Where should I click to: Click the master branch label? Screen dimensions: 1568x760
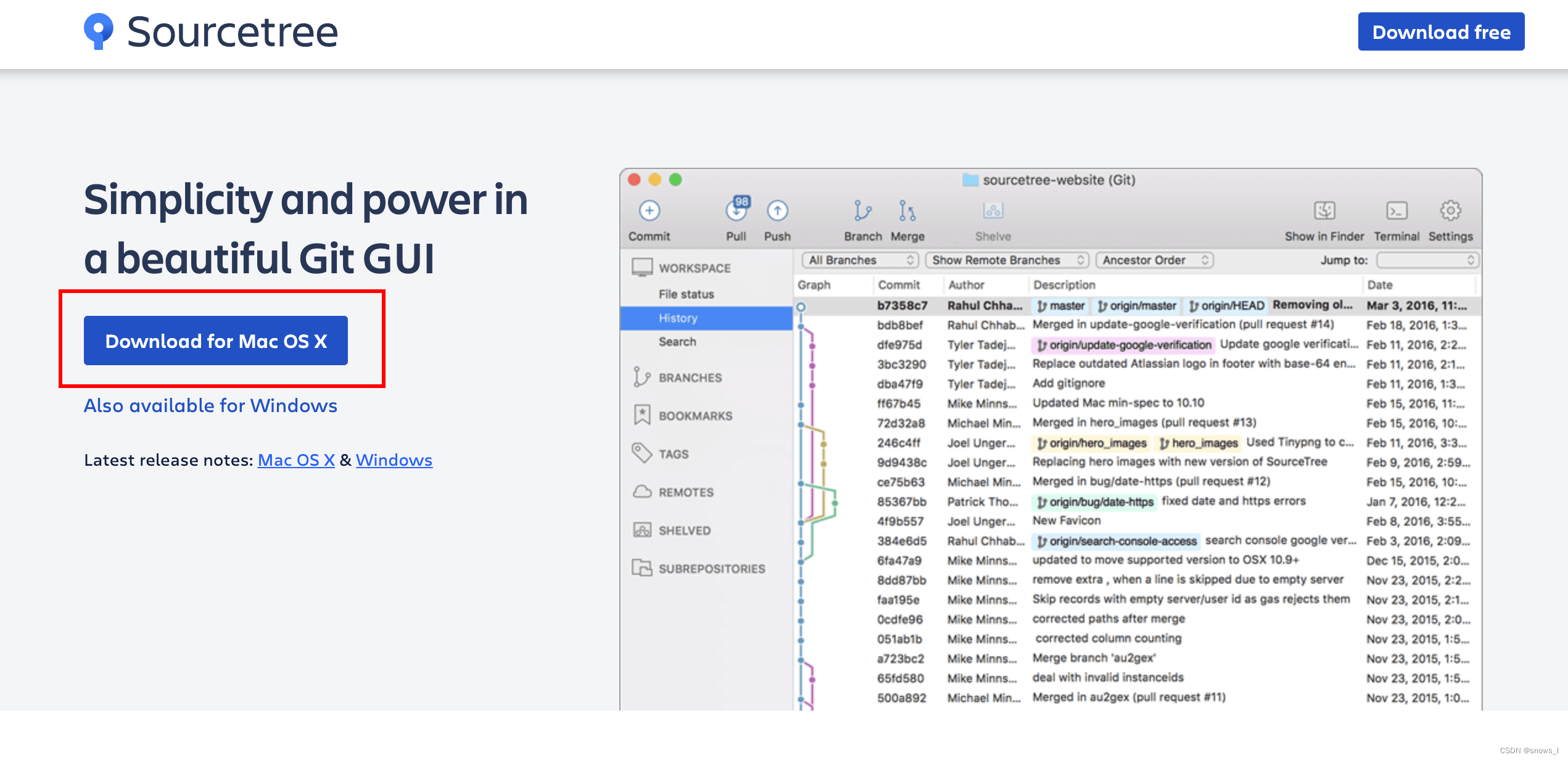pyautogui.click(x=1060, y=306)
